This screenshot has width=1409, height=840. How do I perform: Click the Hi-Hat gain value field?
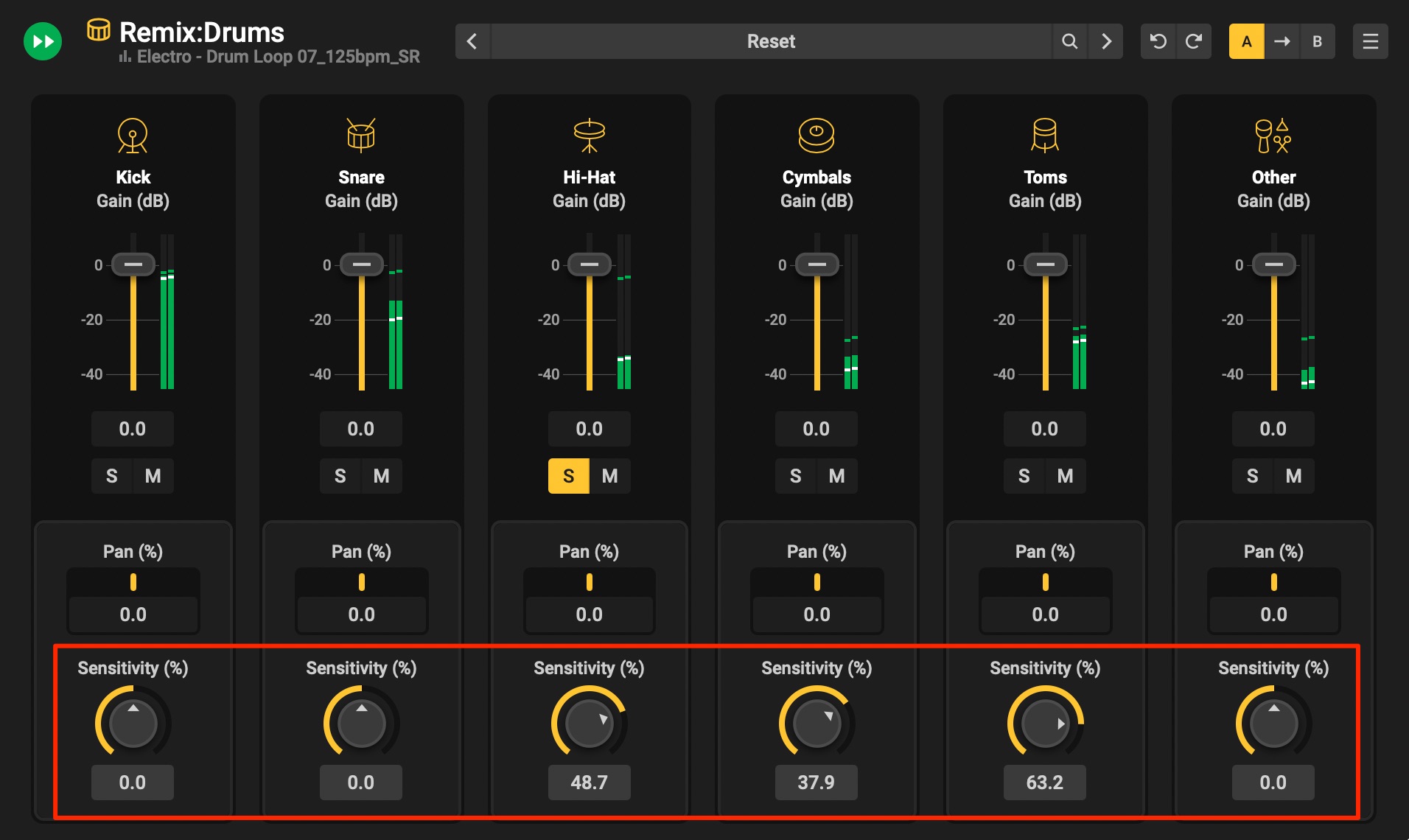click(x=590, y=429)
